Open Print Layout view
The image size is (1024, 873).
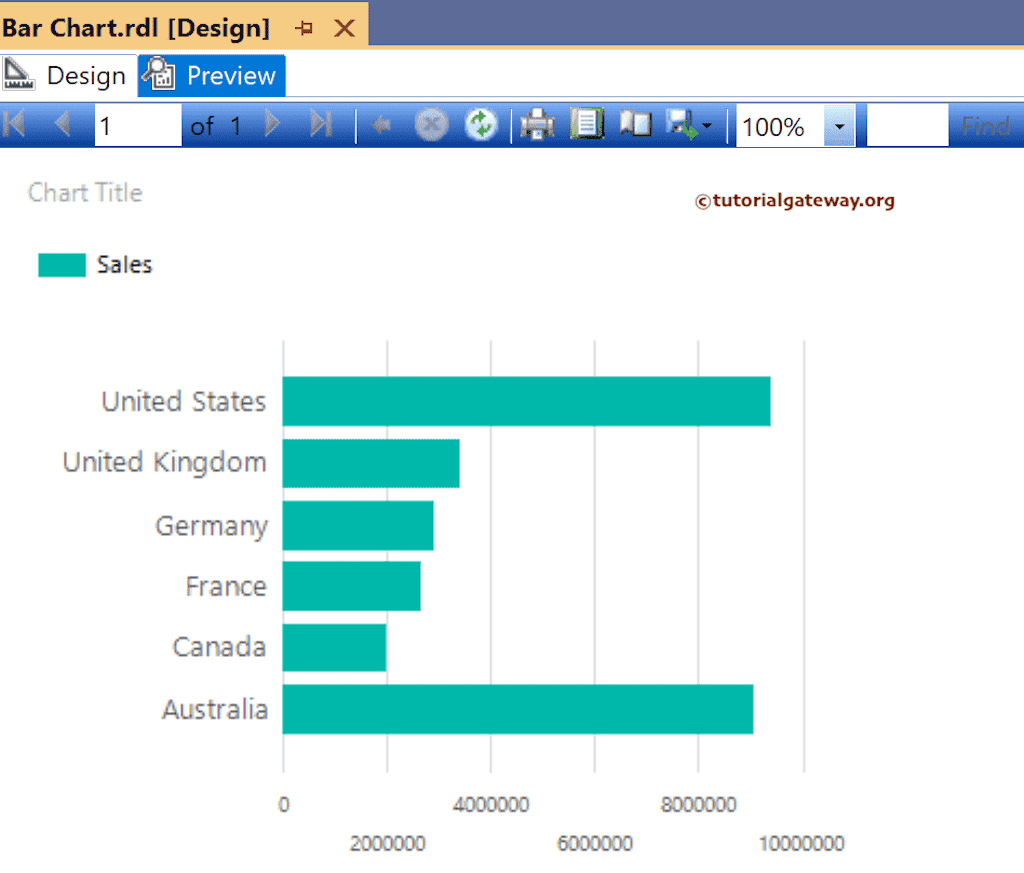(x=634, y=124)
